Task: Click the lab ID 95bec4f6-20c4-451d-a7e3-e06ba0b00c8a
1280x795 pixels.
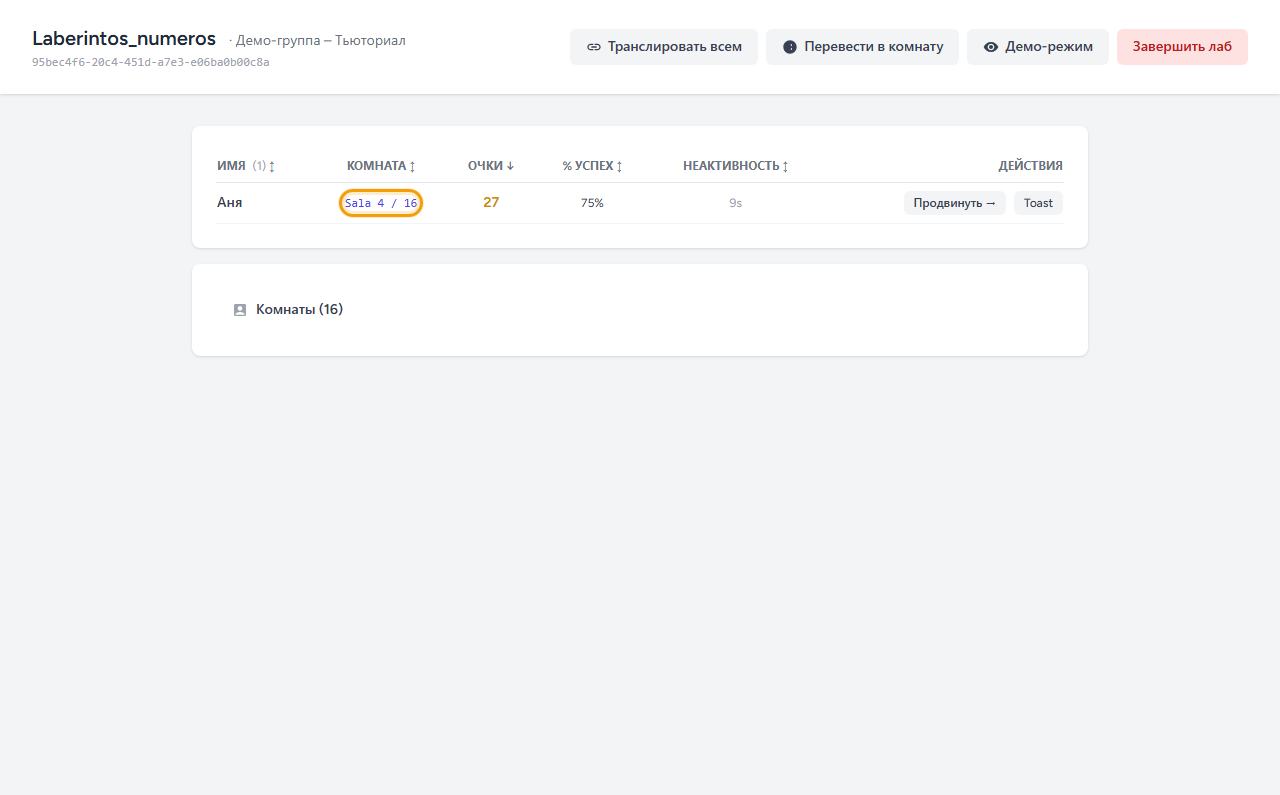Action: click(x=151, y=62)
